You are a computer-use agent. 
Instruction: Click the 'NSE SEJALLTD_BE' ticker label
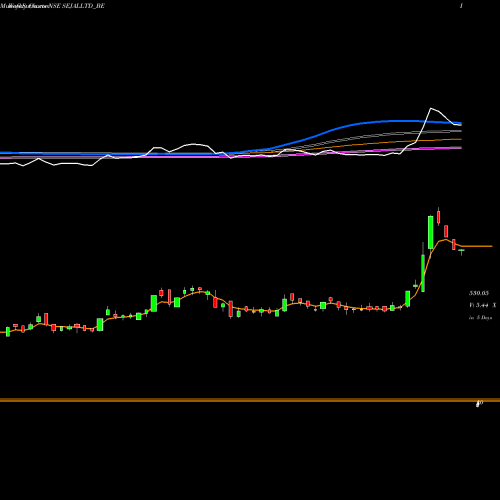tap(76, 6)
